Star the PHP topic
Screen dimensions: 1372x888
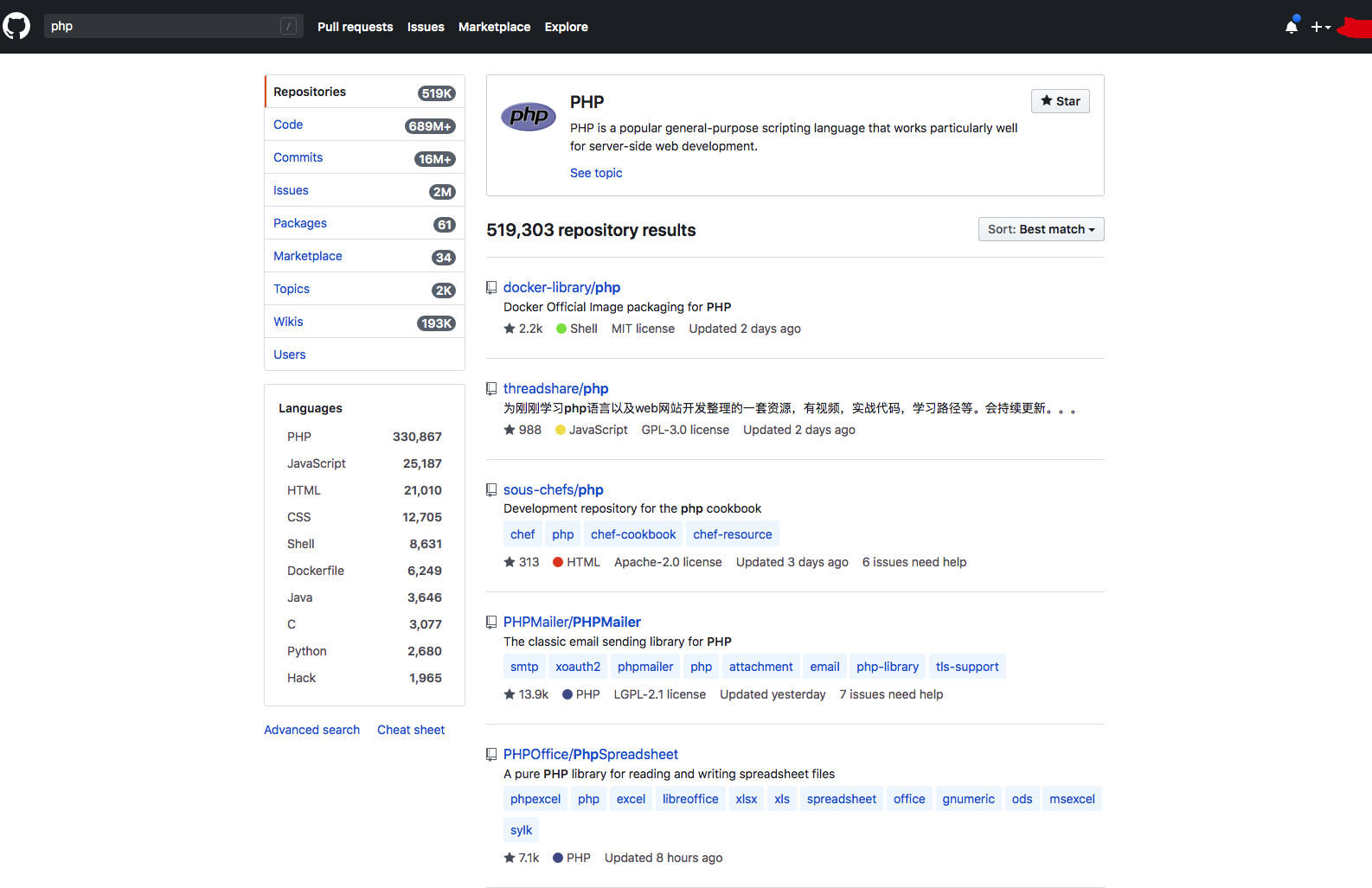pyautogui.click(x=1061, y=101)
